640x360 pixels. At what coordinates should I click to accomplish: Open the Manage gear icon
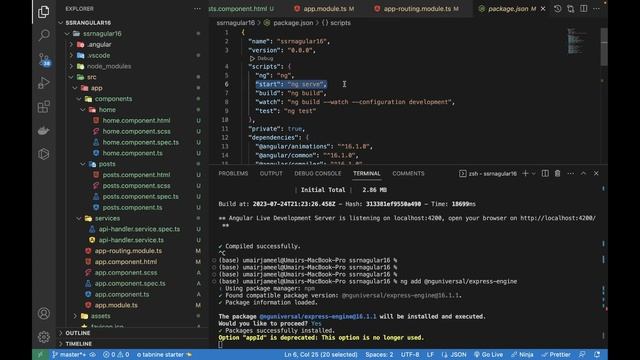point(44,337)
